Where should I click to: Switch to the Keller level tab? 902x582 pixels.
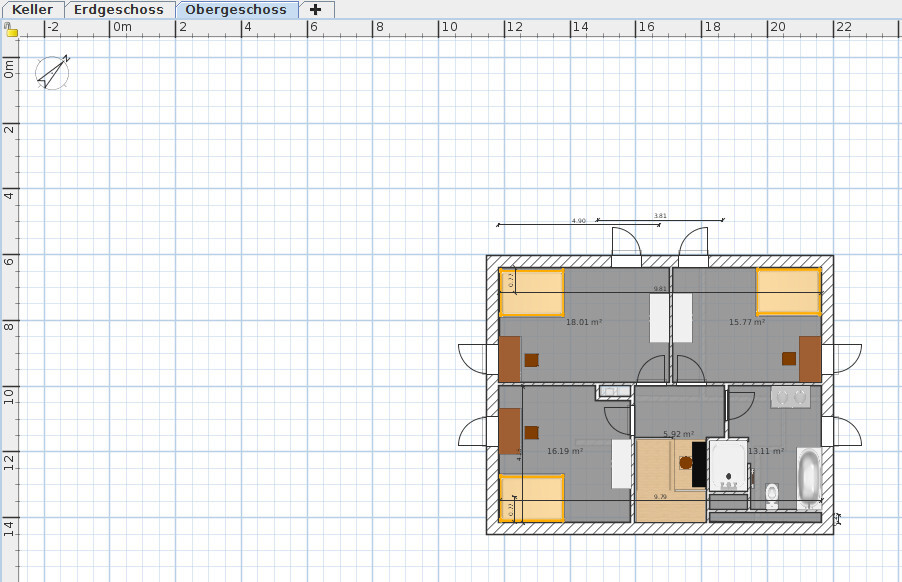(x=32, y=9)
